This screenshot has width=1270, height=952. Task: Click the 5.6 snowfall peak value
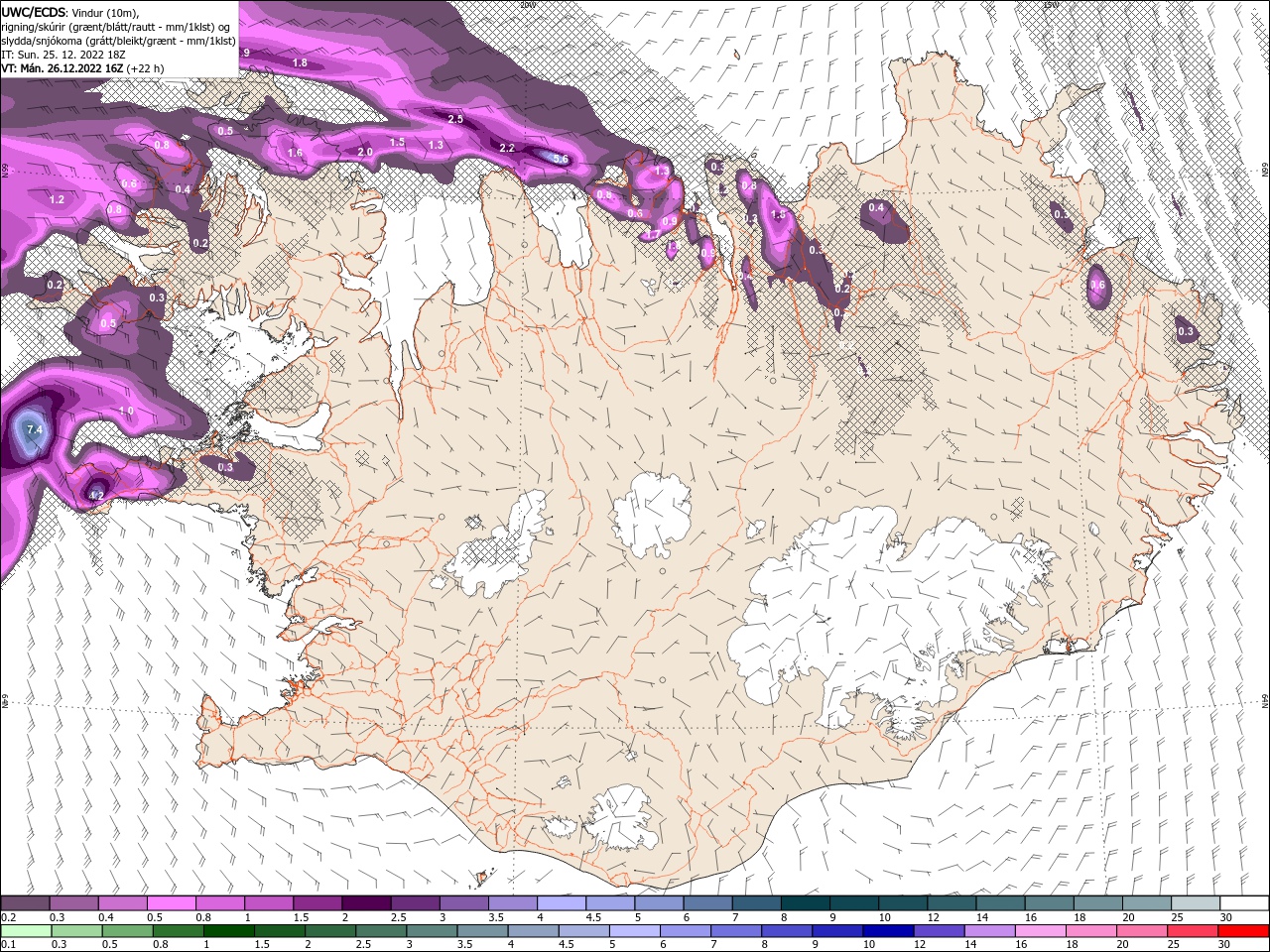click(560, 159)
